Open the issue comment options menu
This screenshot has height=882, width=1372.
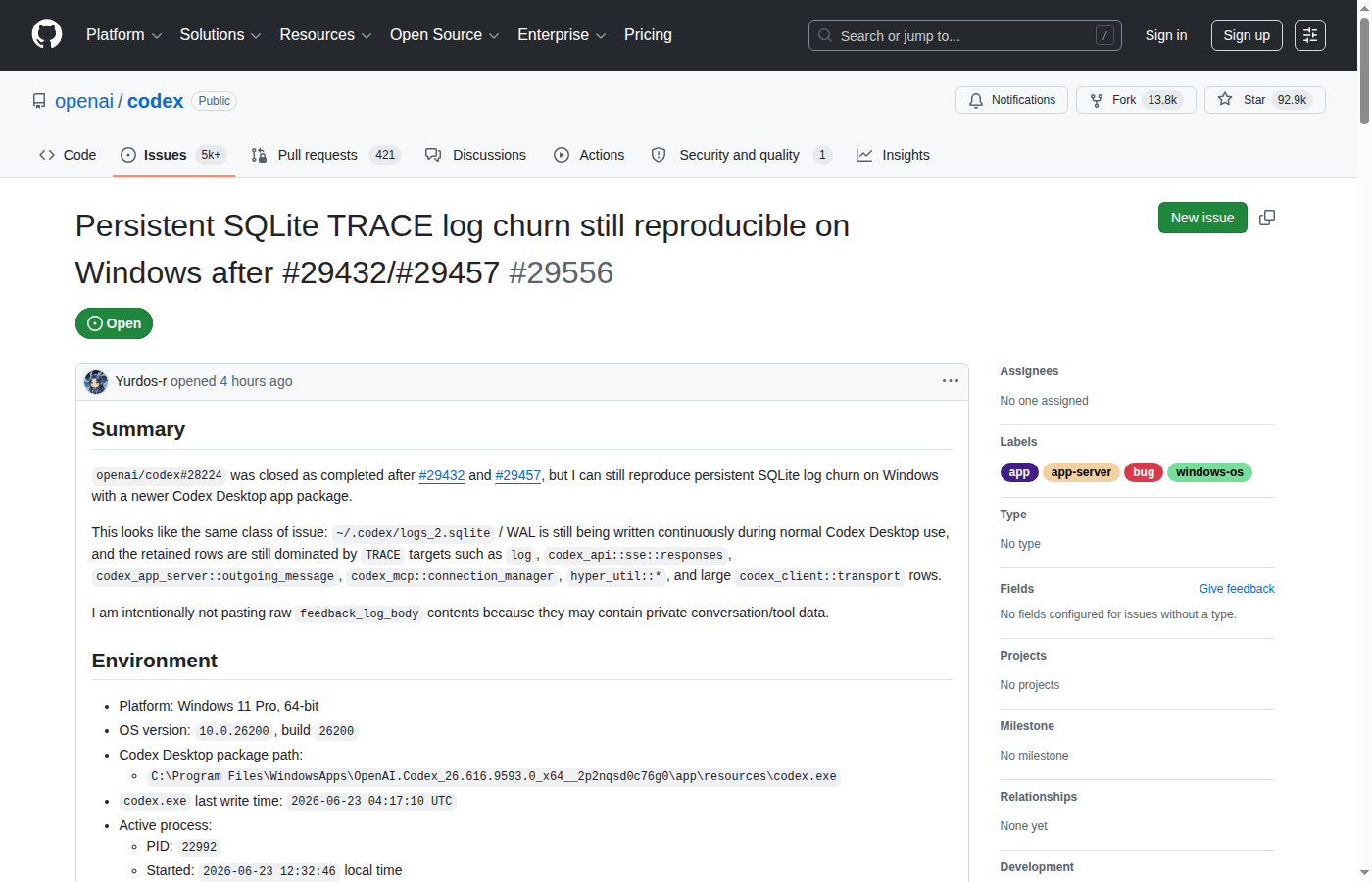(951, 381)
